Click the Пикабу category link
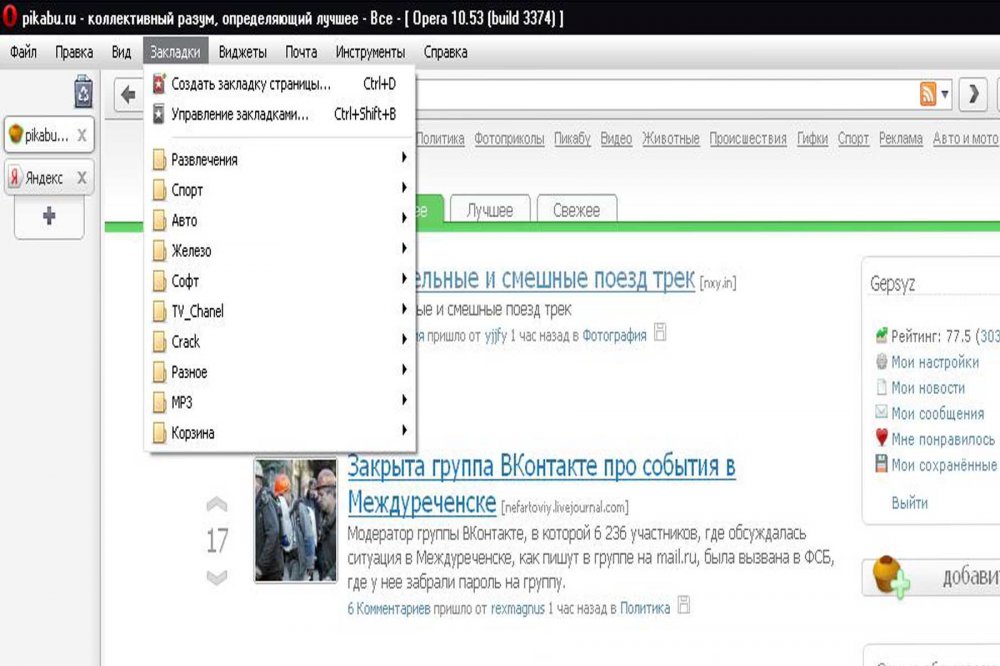The image size is (1000, 666). [572, 138]
